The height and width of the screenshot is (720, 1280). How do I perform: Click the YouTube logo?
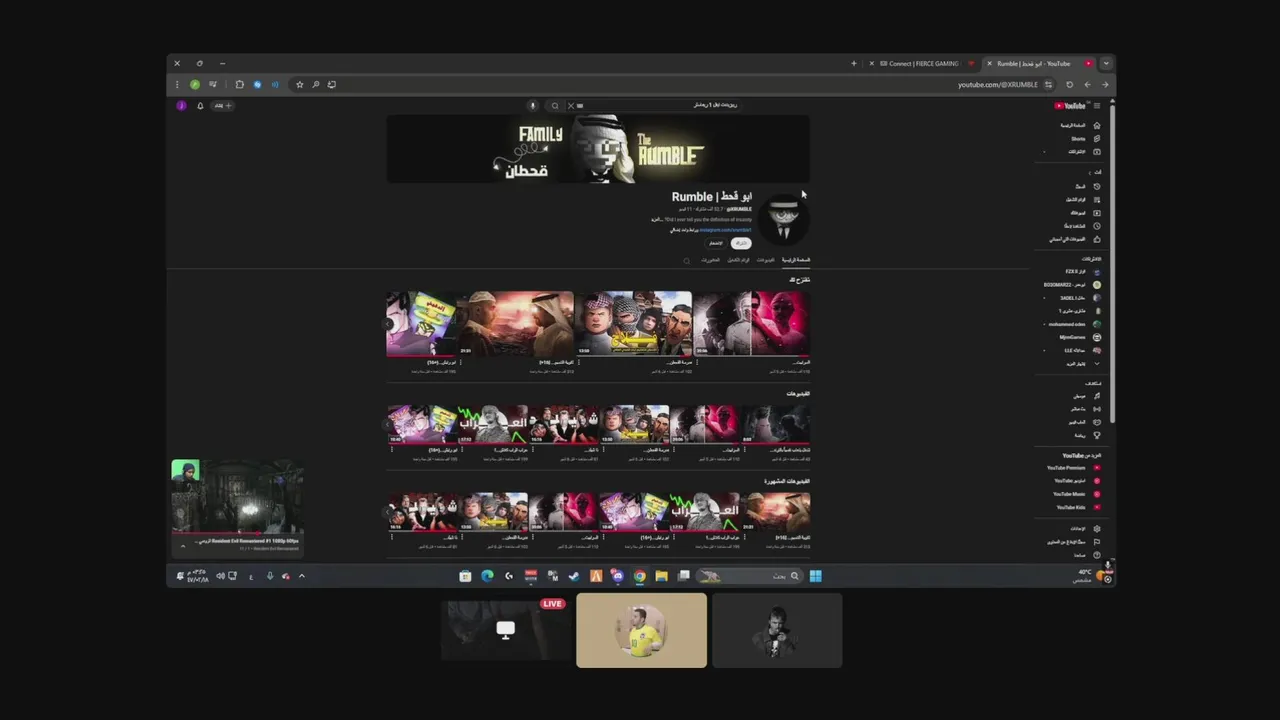click(x=1070, y=105)
